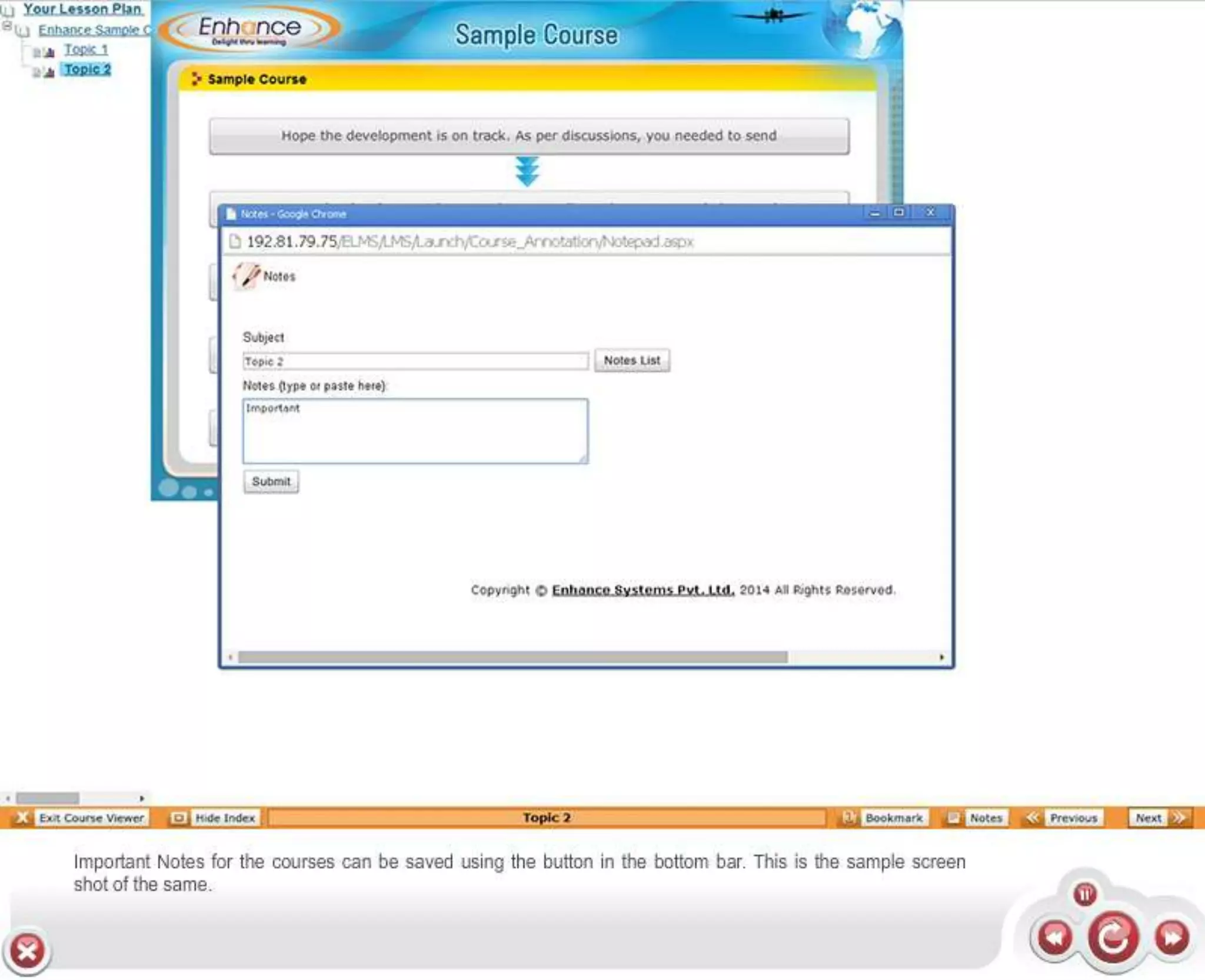The height and width of the screenshot is (980, 1205).
Task: Click the Previous double-arrow icon
Action: tap(1033, 818)
